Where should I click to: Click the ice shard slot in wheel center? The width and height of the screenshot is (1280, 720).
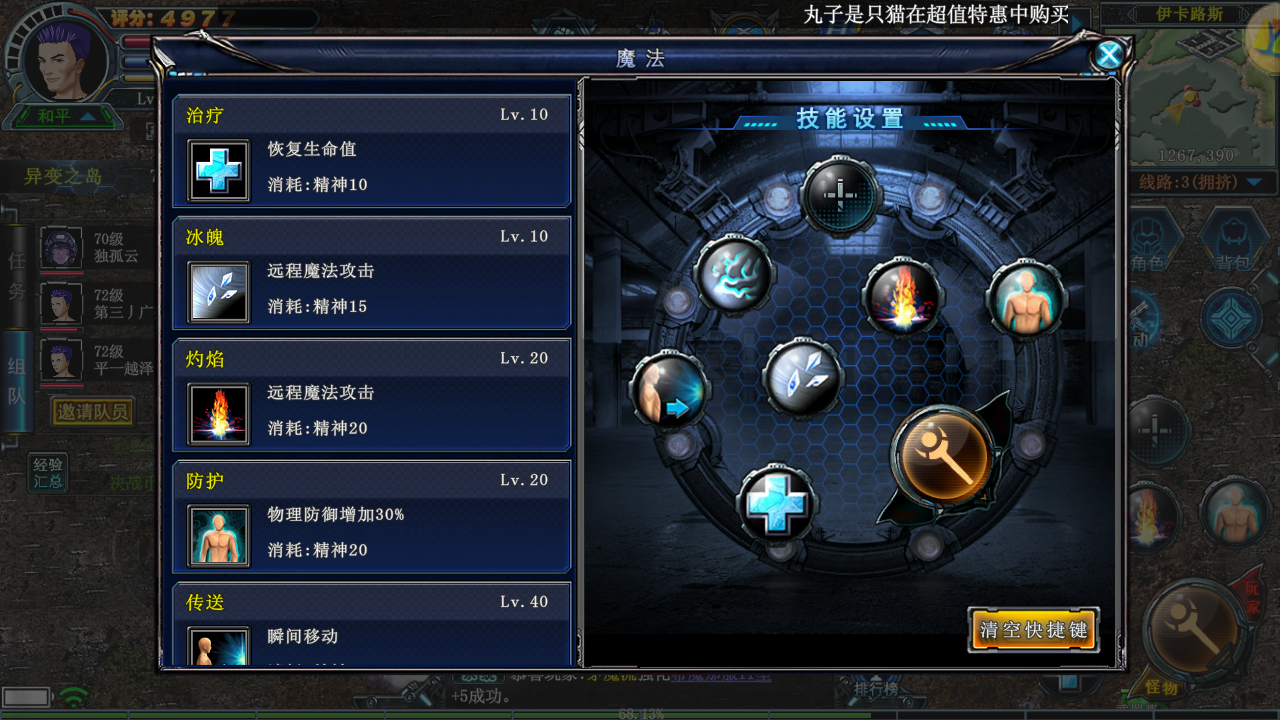[801, 378]
